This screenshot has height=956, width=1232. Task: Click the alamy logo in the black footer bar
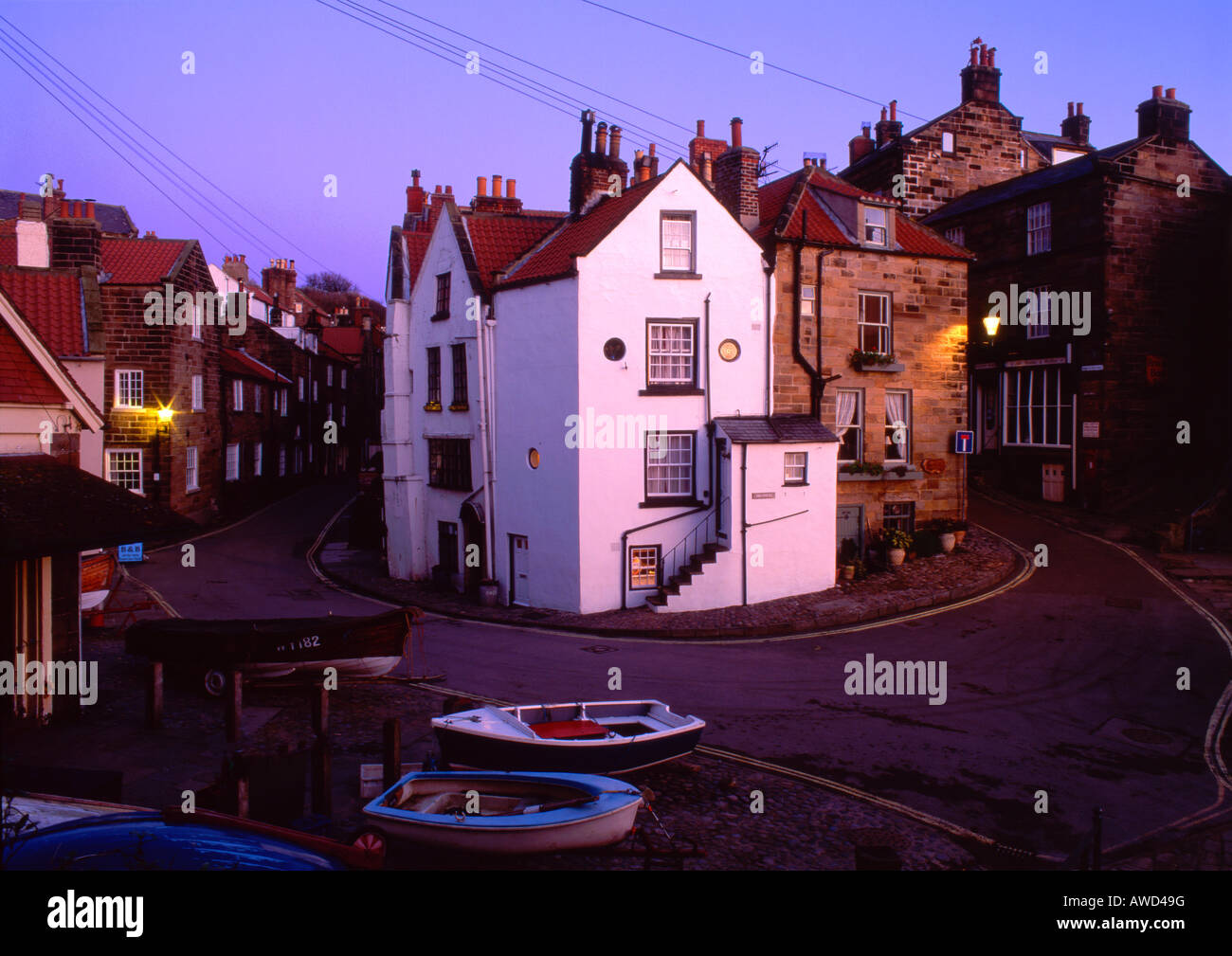(96, 913)
